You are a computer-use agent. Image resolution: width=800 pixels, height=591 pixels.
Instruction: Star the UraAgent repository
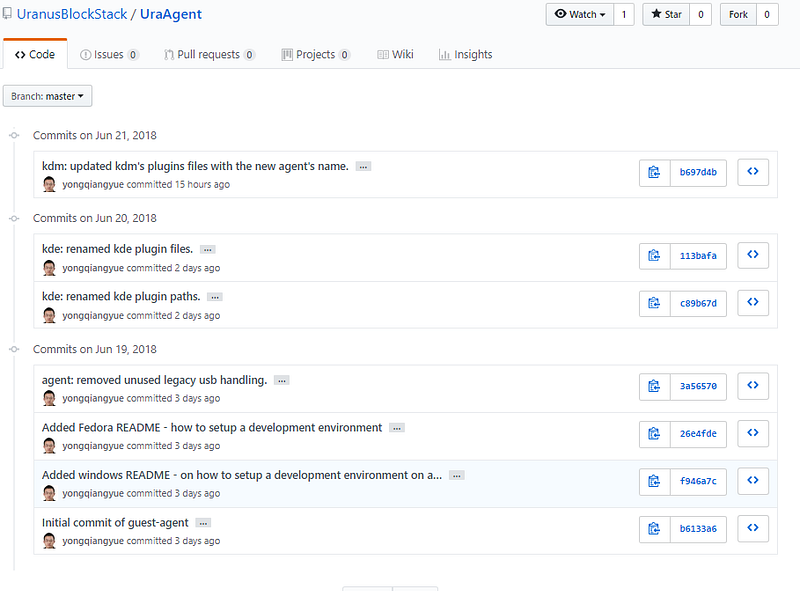666,14
